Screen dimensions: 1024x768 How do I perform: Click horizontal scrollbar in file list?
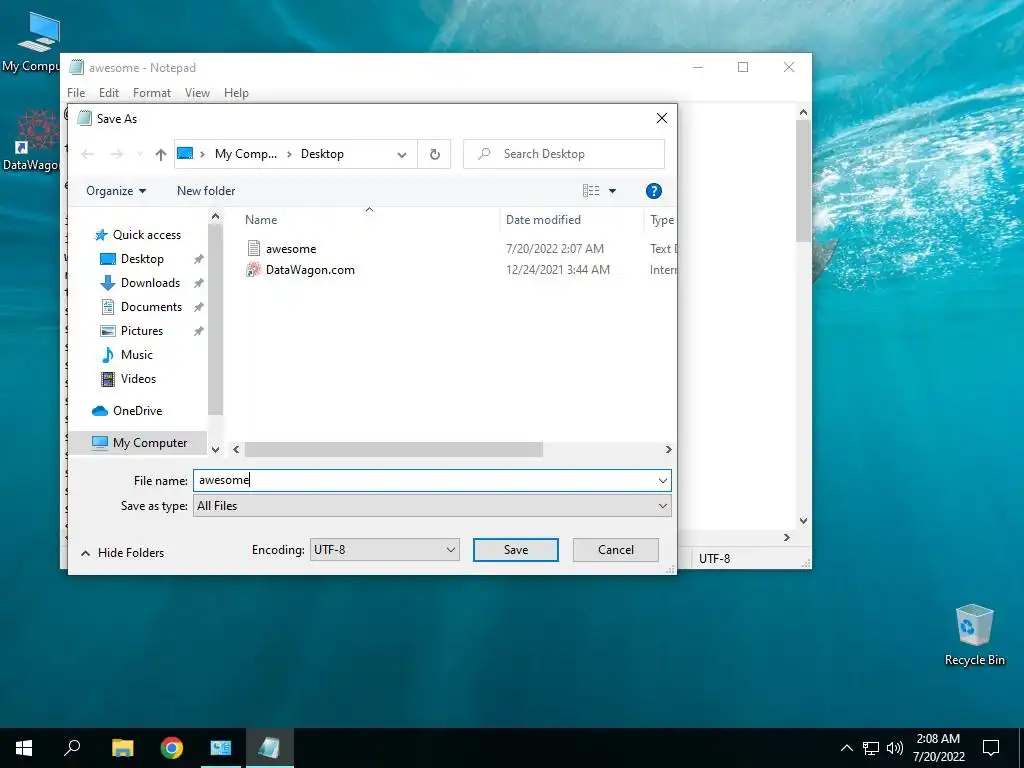tap(394, 449)
